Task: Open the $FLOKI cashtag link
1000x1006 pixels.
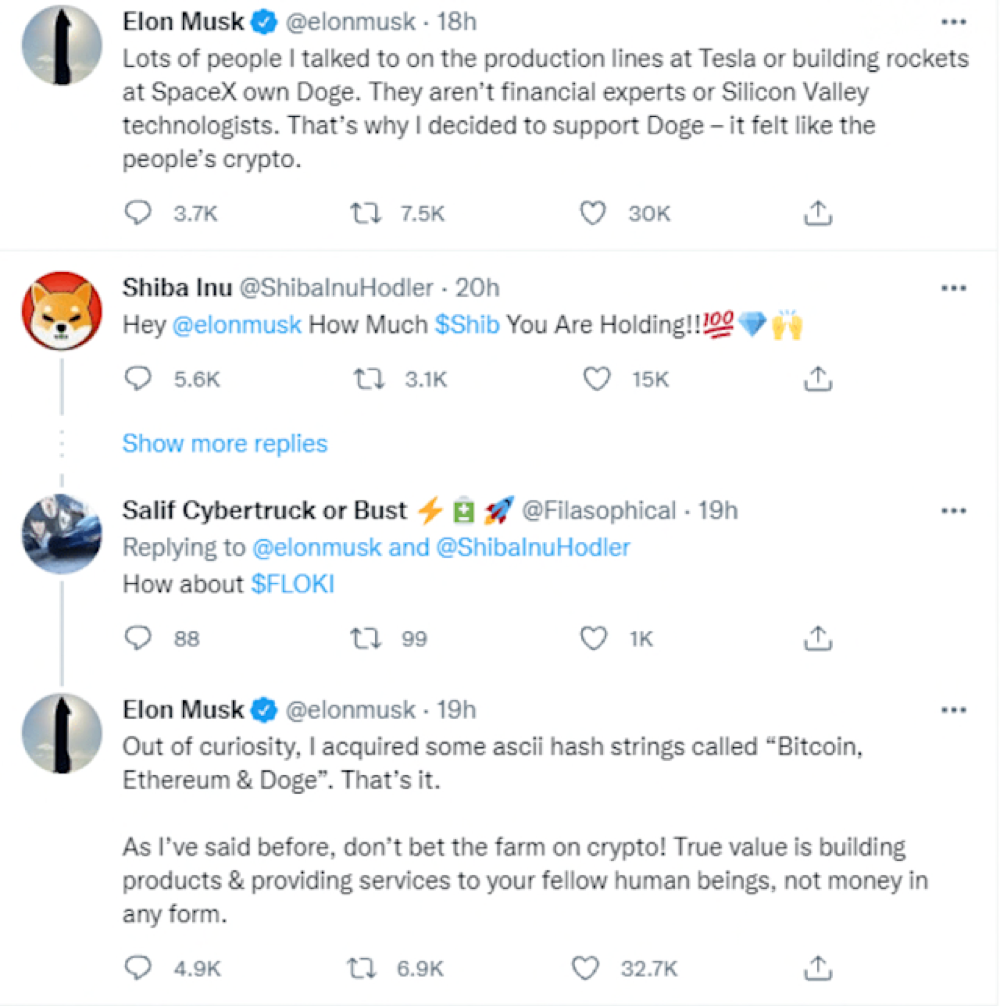Action: click(x=292, y=584)
